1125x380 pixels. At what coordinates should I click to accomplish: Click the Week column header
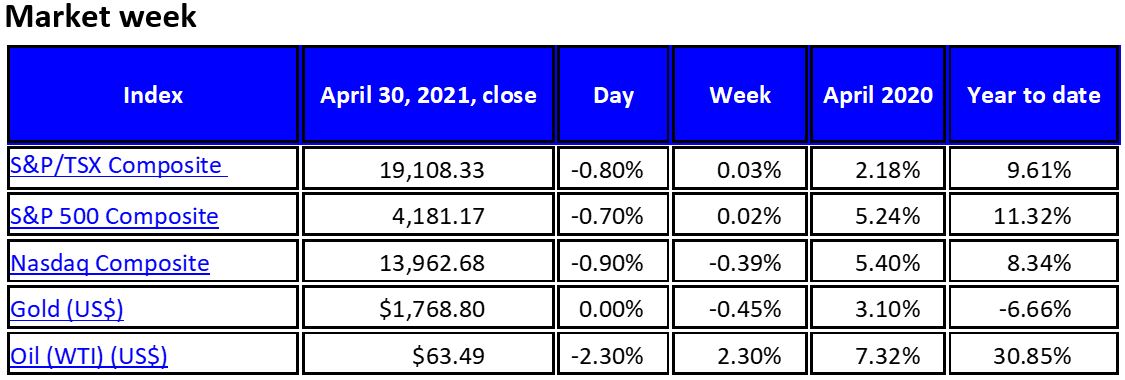point(740,95)
